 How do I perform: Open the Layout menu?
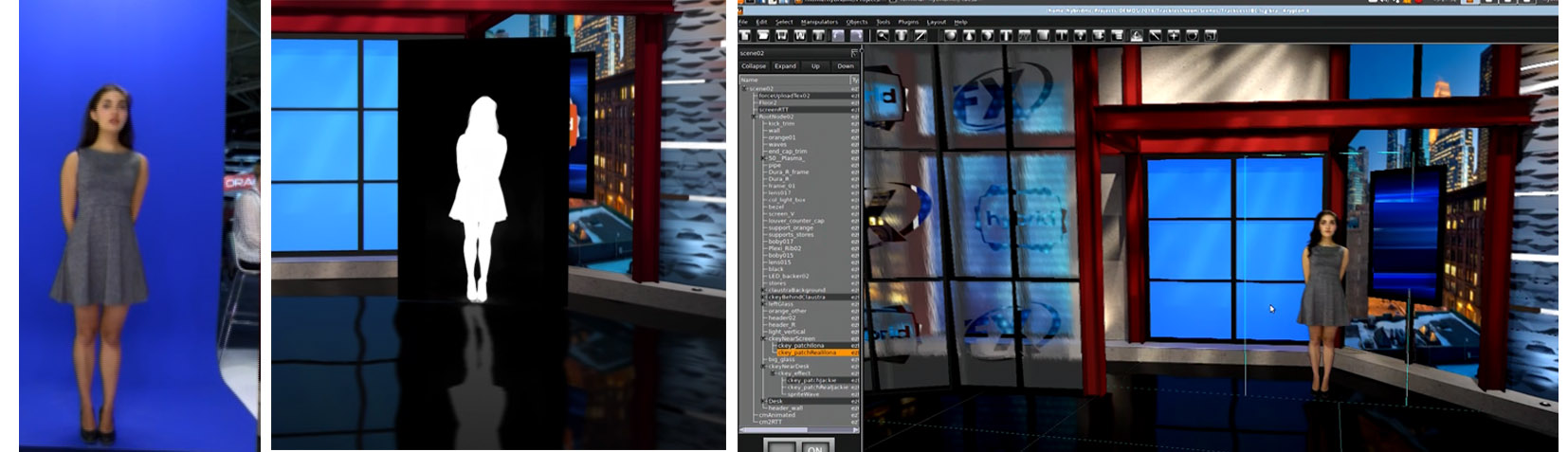[x=937, y=22]
